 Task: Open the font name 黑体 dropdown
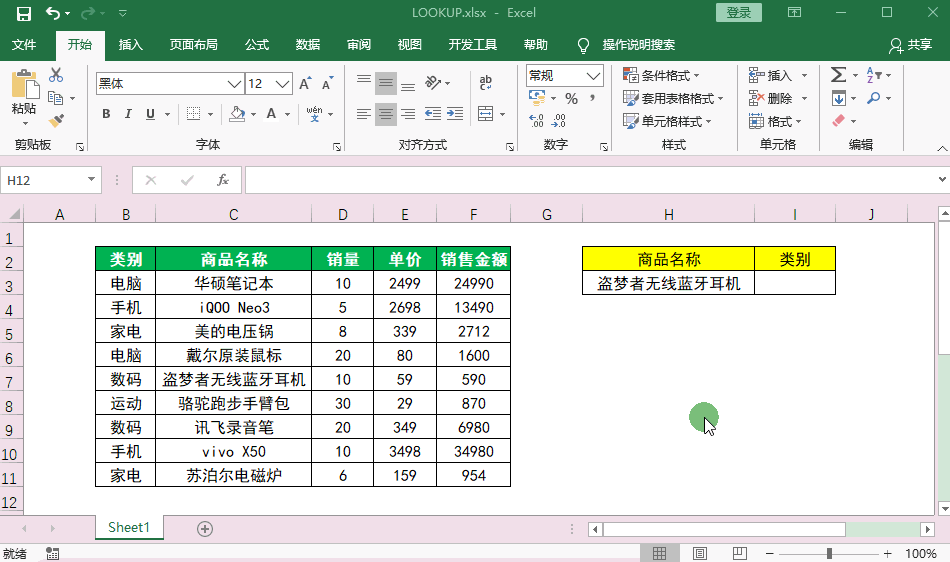pyautogui.click(x=234, y=84)
